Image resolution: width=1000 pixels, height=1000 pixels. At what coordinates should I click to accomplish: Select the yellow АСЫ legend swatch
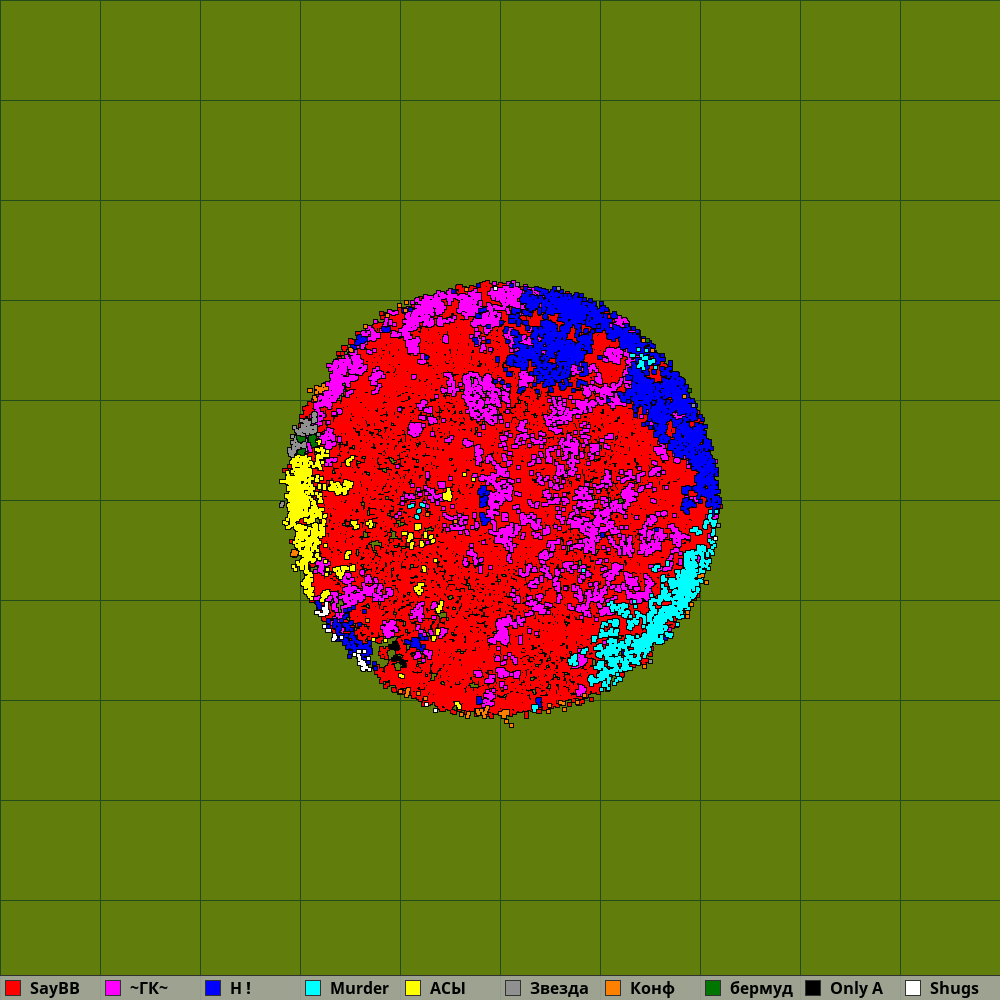tap(413, 988)
